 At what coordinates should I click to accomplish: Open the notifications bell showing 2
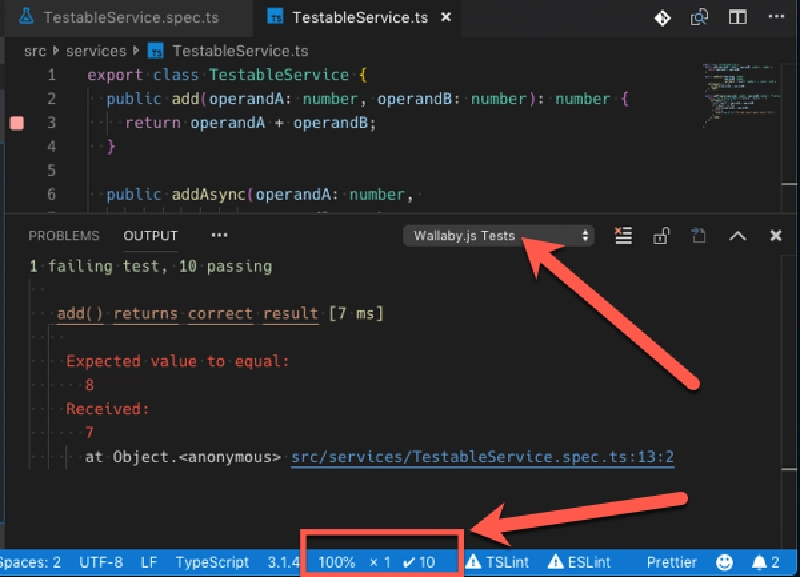(766, 561)
